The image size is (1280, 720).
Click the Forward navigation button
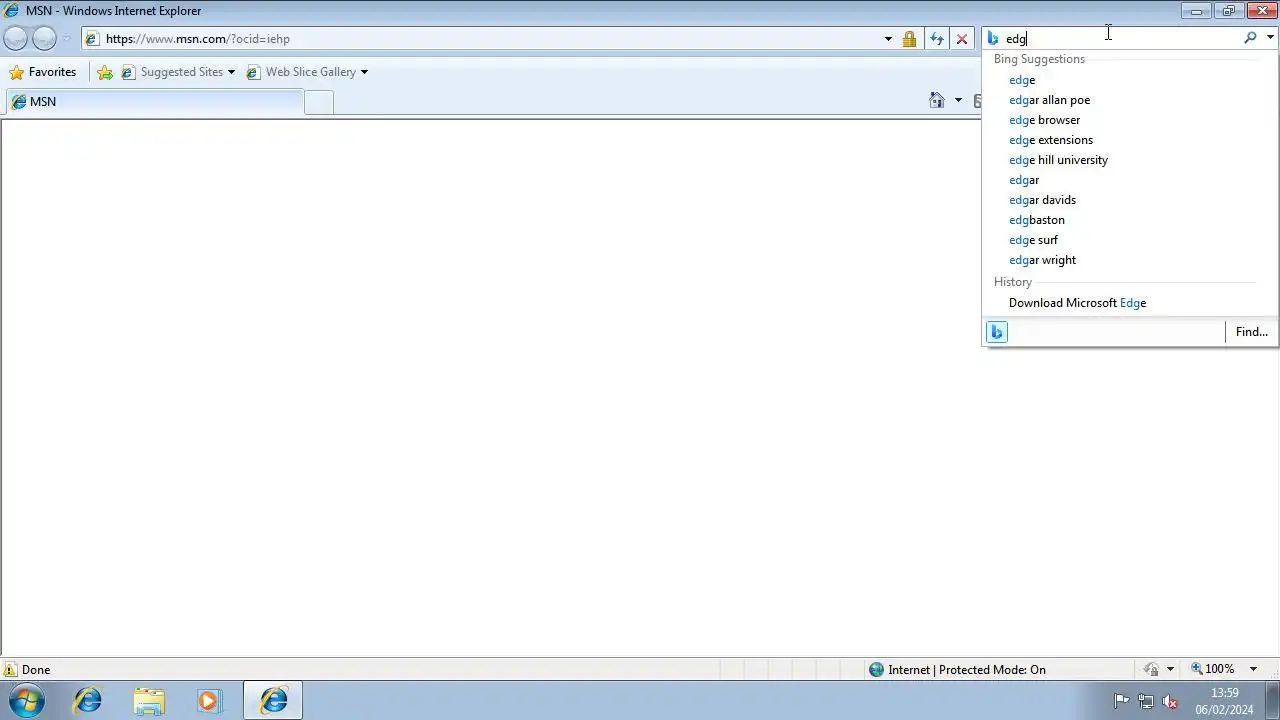[44, 39]
